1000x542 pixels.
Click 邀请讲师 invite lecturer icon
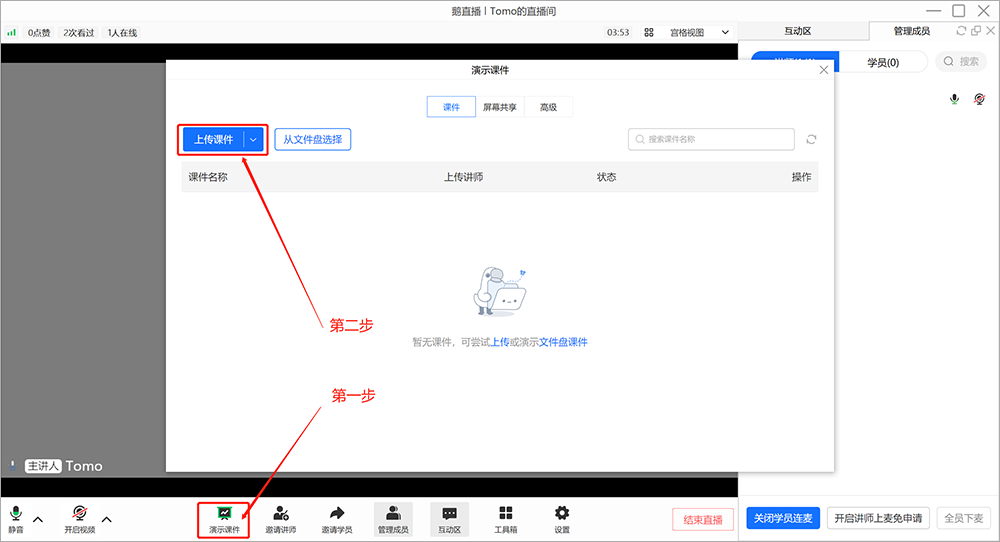point(281,520)
